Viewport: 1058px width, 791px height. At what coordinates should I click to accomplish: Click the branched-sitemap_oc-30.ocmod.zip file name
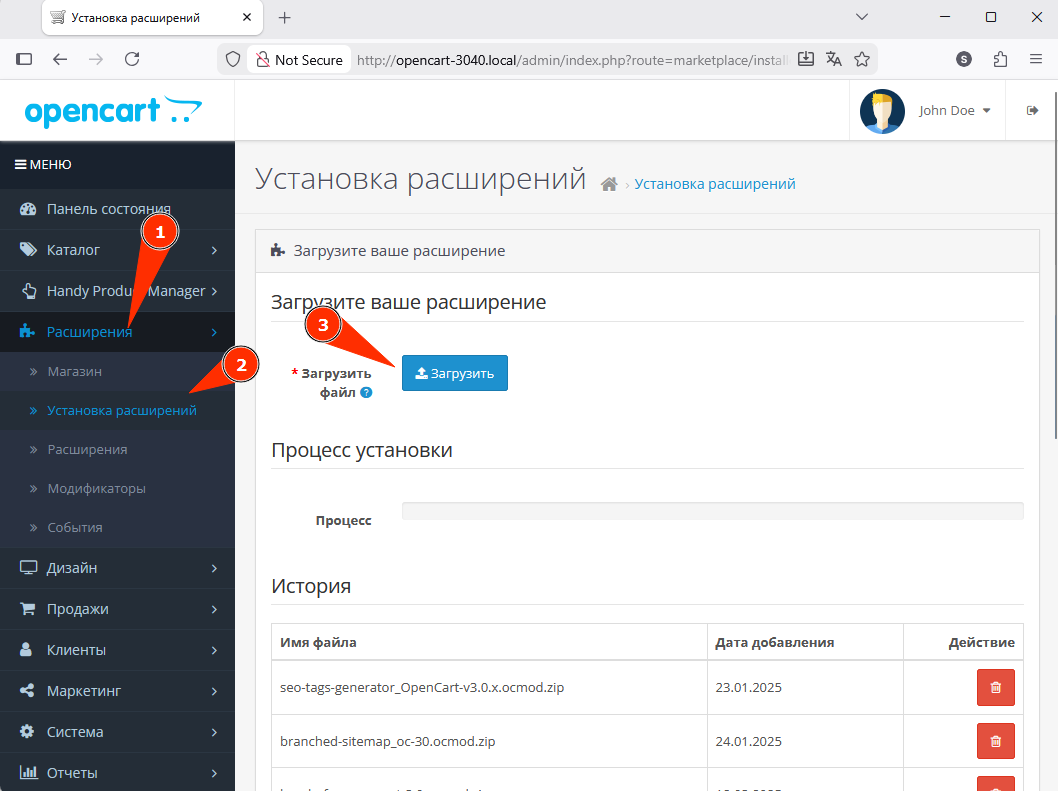pos(387,742)
